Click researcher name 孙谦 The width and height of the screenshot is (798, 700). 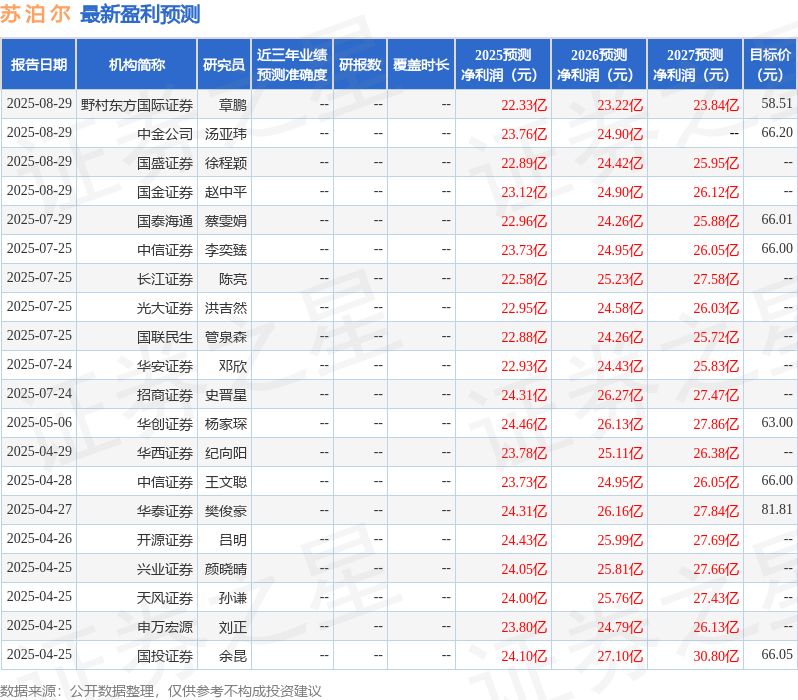[x=233, y=598]
